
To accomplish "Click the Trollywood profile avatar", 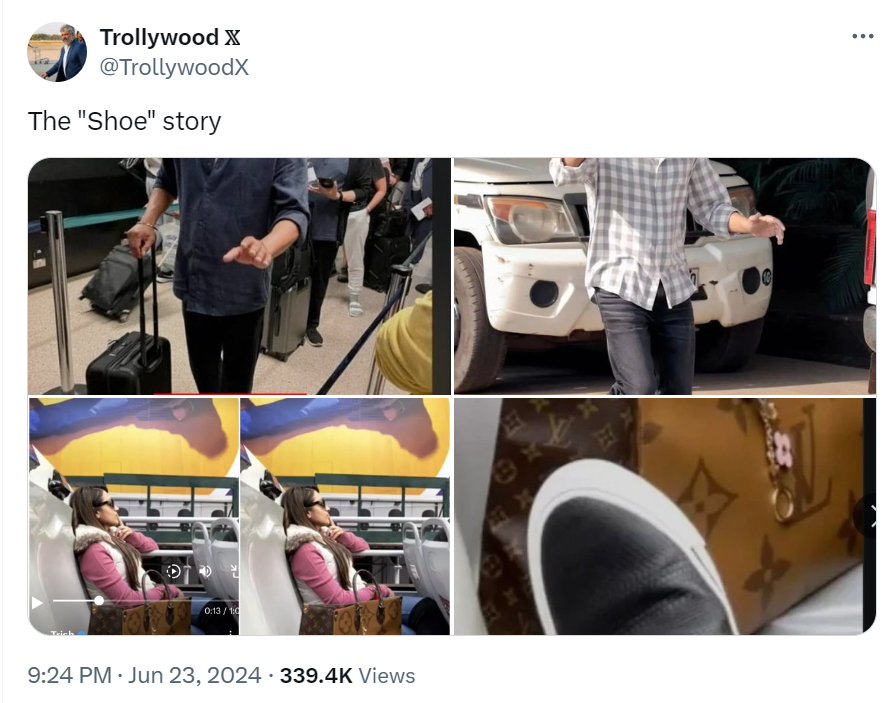I will click(57, 52).
